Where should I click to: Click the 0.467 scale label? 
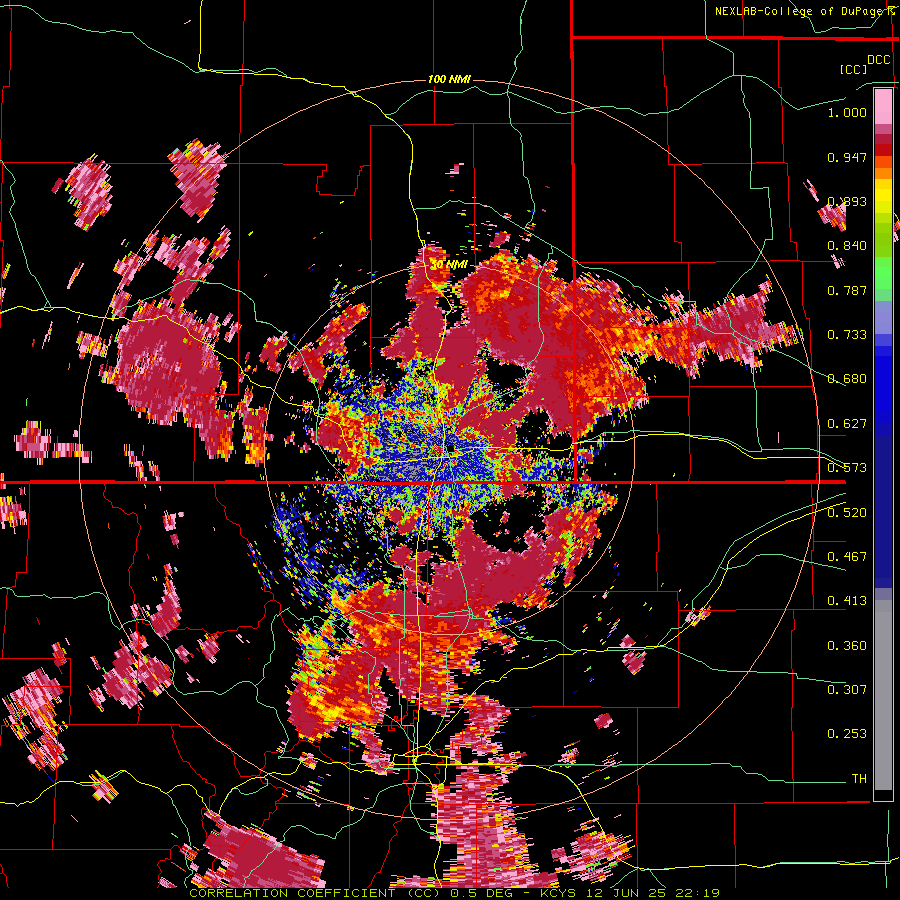(847, 557)
